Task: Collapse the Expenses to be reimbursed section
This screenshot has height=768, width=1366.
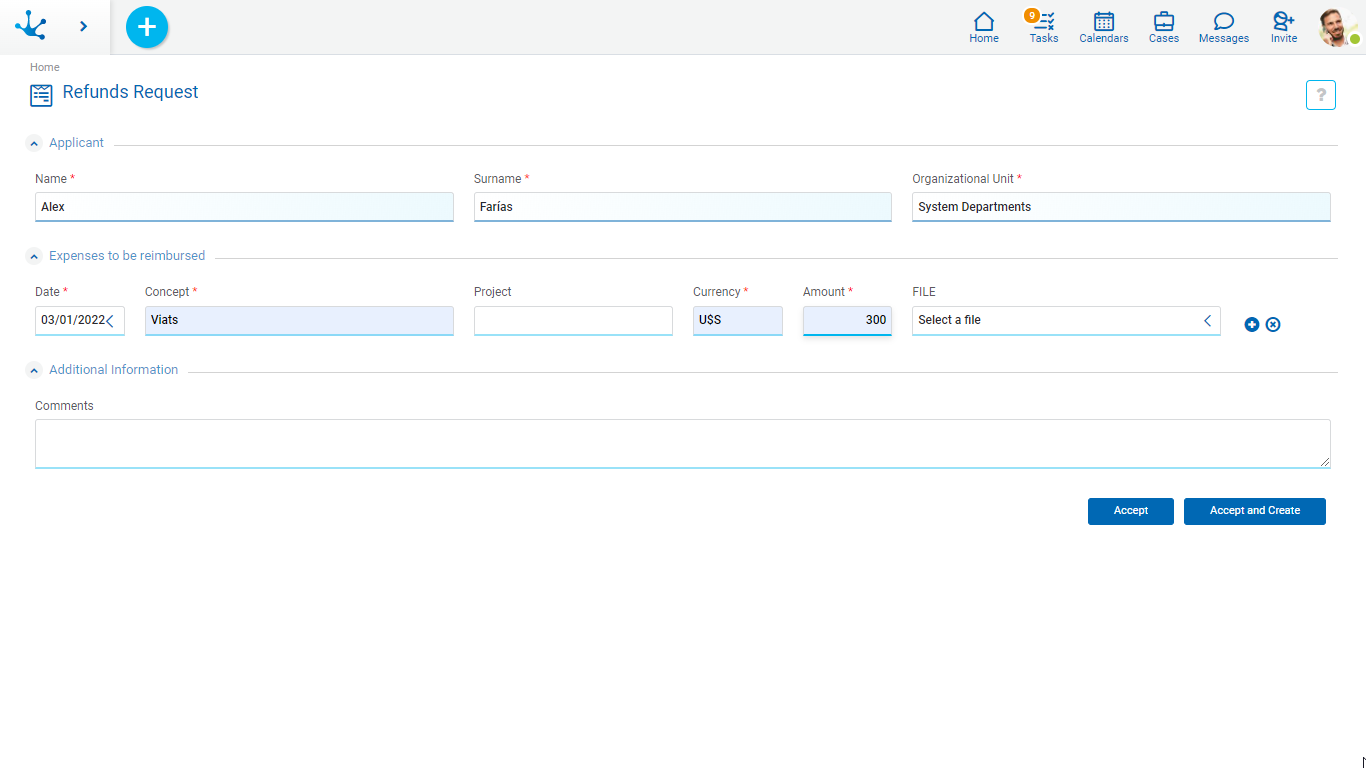Action: pyautogui.click(x=34, y=257)
